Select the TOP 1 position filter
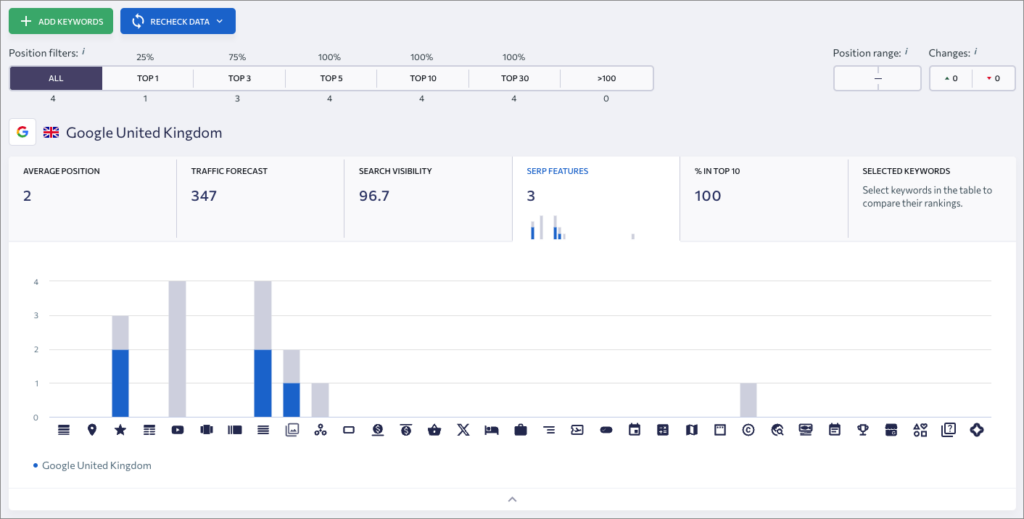 [148, 78]
